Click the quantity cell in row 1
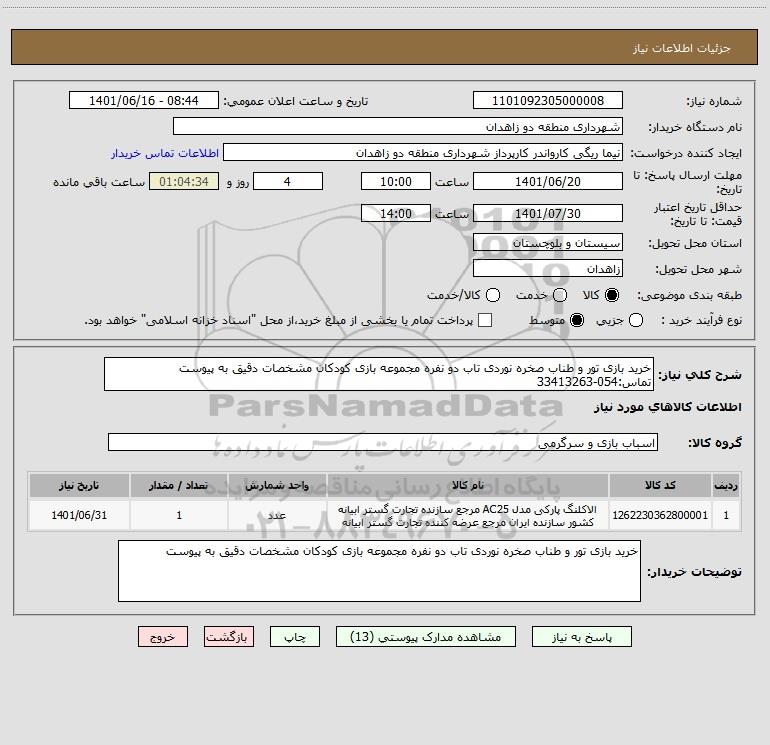Screen dimensions: 770x745 (x=179, y=515)
